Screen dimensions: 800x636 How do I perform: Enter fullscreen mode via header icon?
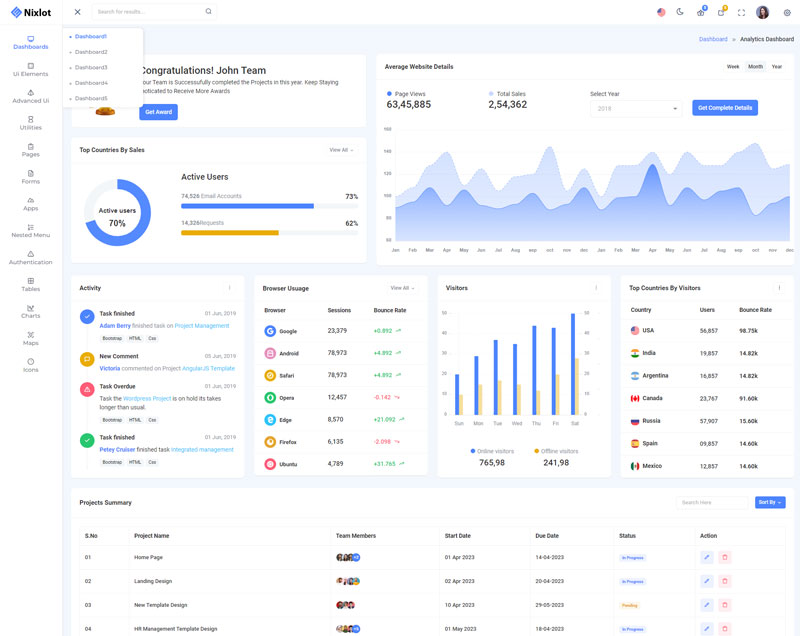click(x=741, y=12)
